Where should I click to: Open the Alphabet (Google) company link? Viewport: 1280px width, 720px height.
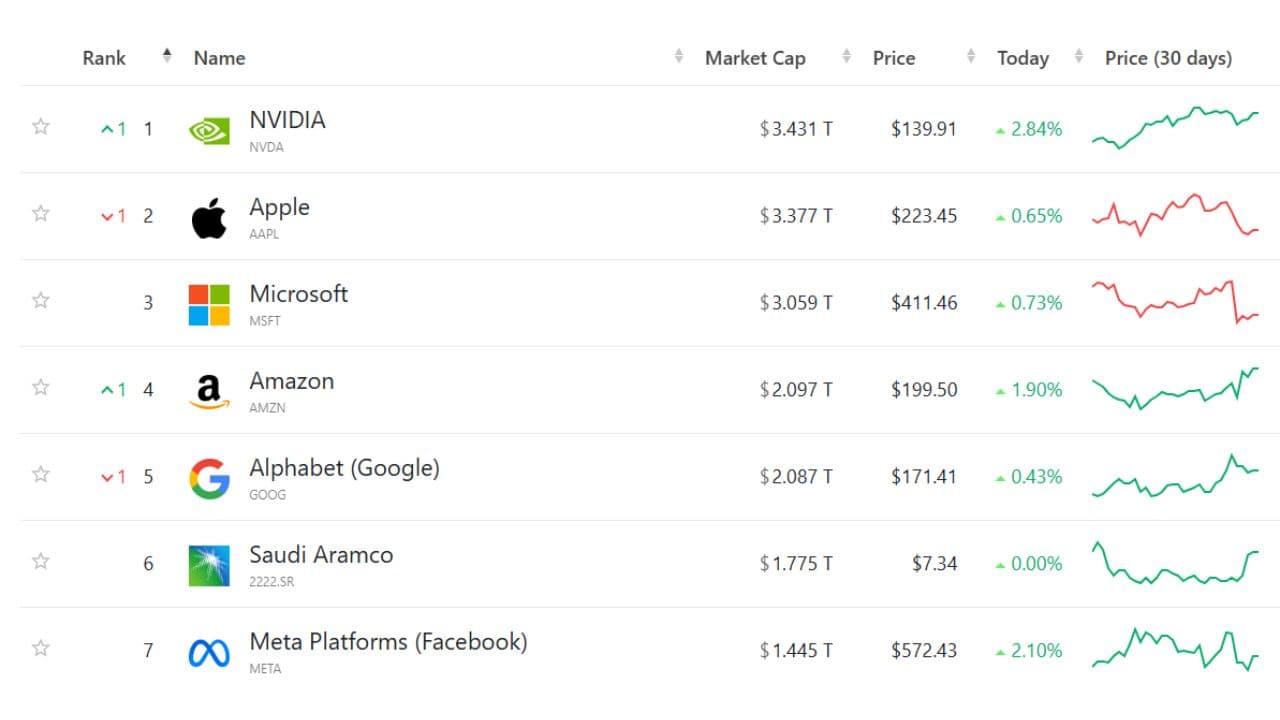click(x=344, y=468)
